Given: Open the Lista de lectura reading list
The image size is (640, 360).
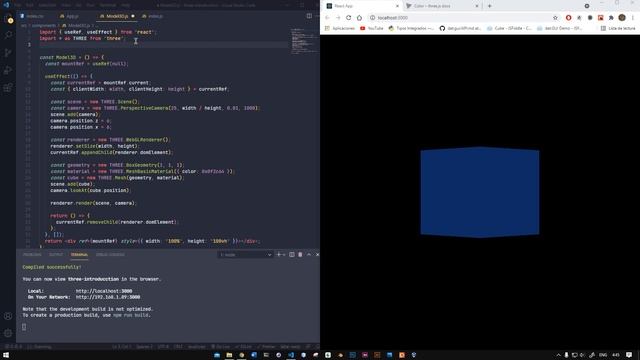Looking at the screenshot, I should pos(618,29).
